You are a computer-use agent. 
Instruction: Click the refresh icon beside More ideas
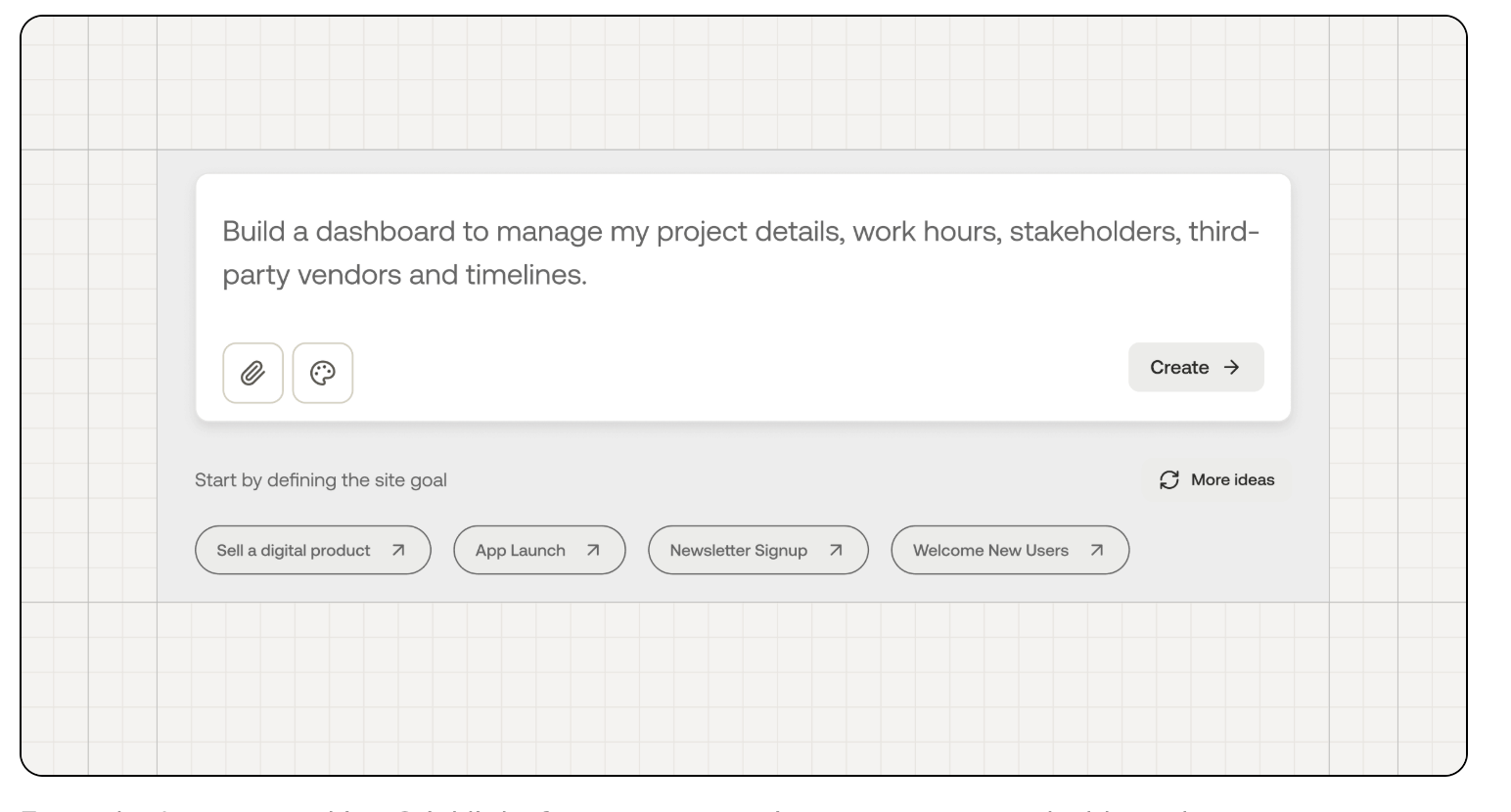click(1169, 479)
